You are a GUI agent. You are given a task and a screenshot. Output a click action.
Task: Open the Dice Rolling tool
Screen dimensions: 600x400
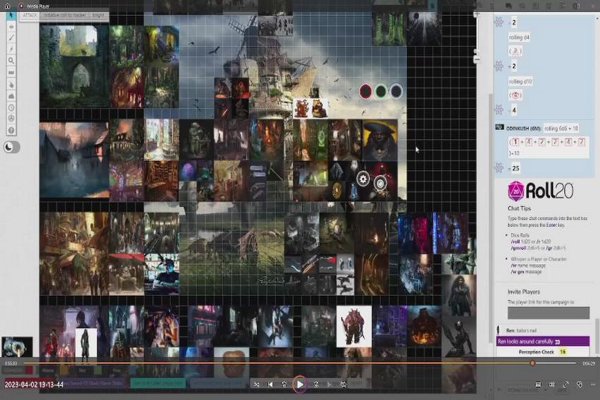coord(11,119)
